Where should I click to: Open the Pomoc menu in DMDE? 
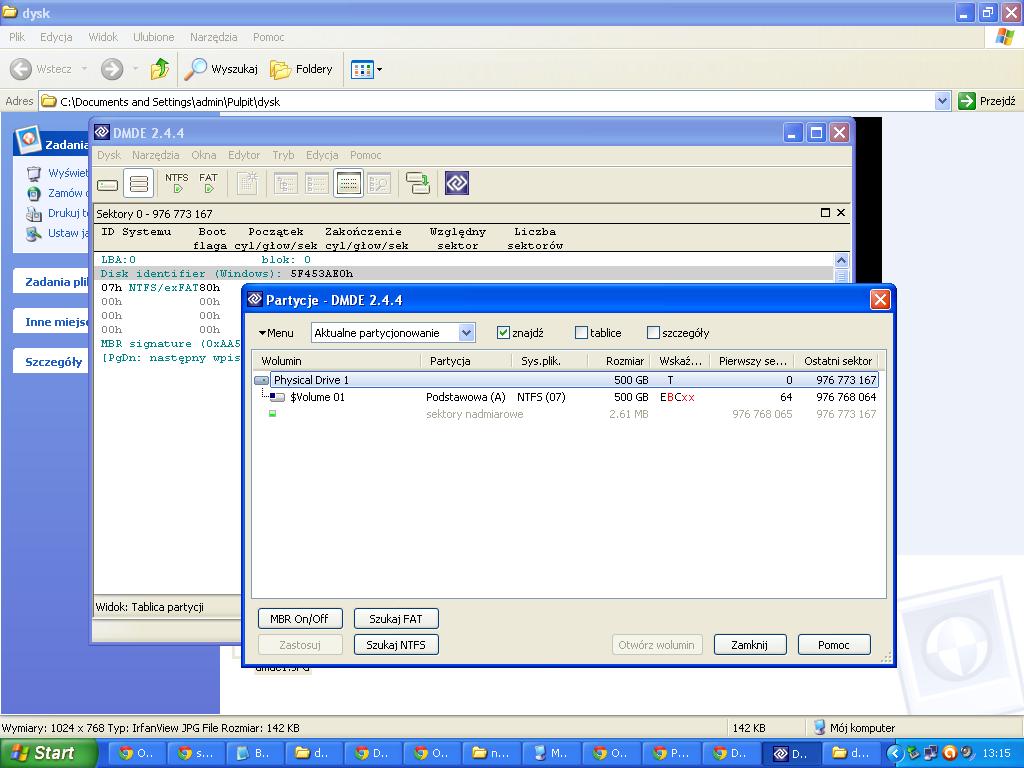tap(366, 155)
